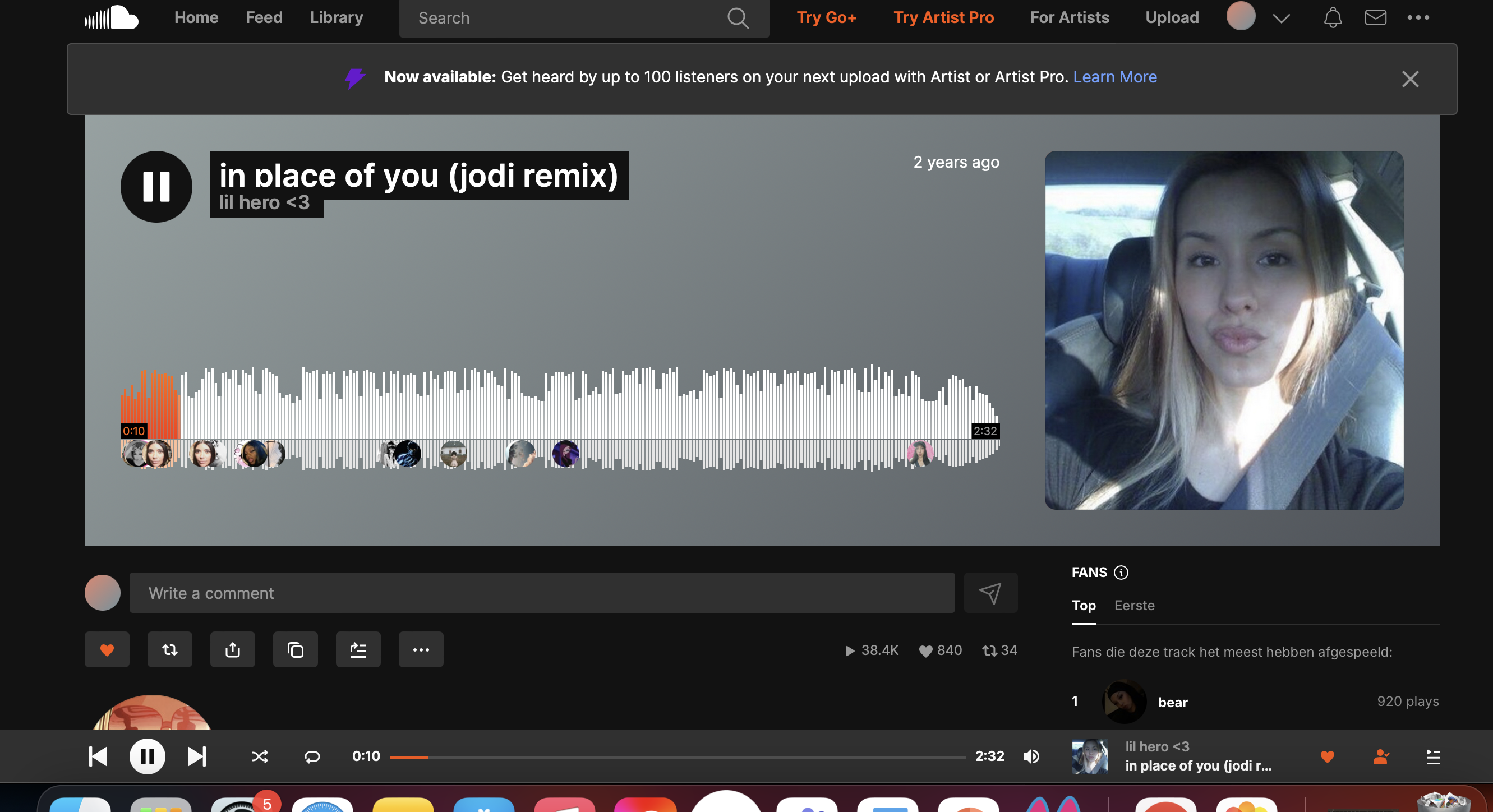
Task: Click bear's avatar in fans list
Action: 1124,702
